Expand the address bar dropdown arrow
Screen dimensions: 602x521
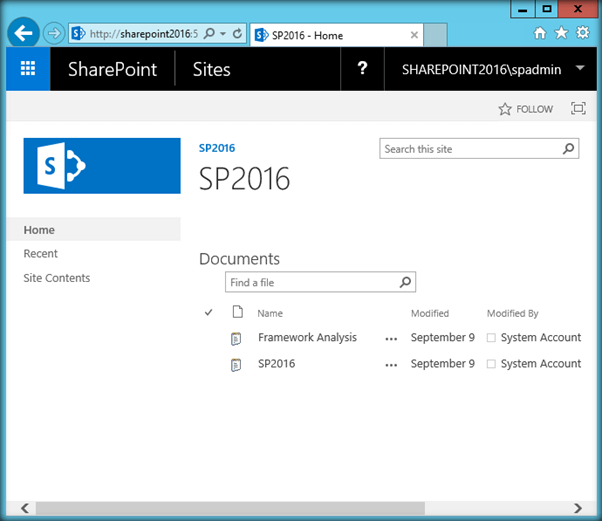pos(223,34)
